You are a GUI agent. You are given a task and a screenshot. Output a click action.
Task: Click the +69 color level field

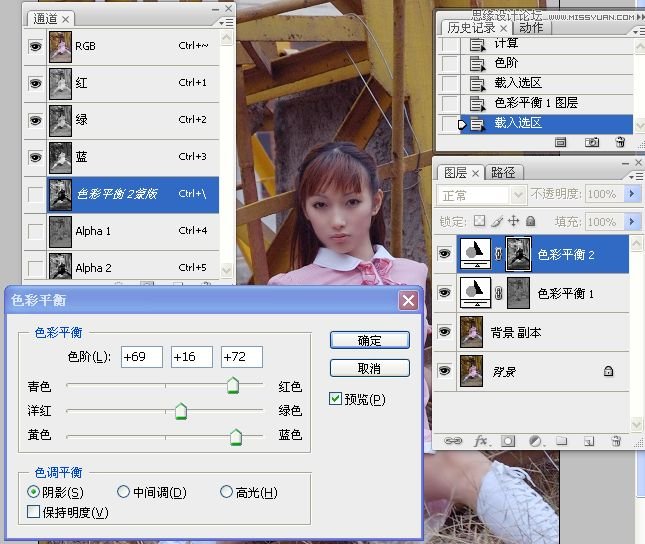click(142, 356)
